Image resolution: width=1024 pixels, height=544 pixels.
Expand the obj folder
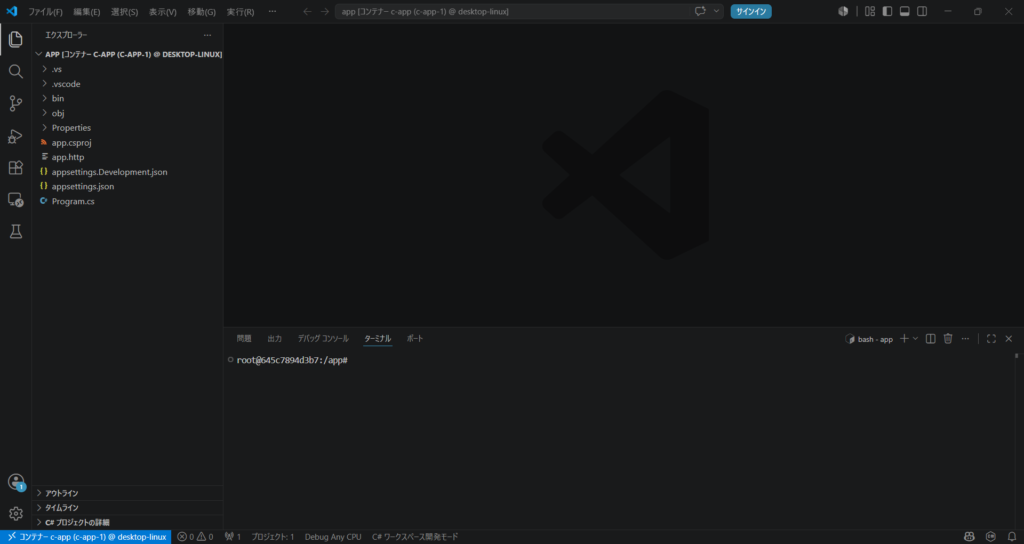point(127,113)
